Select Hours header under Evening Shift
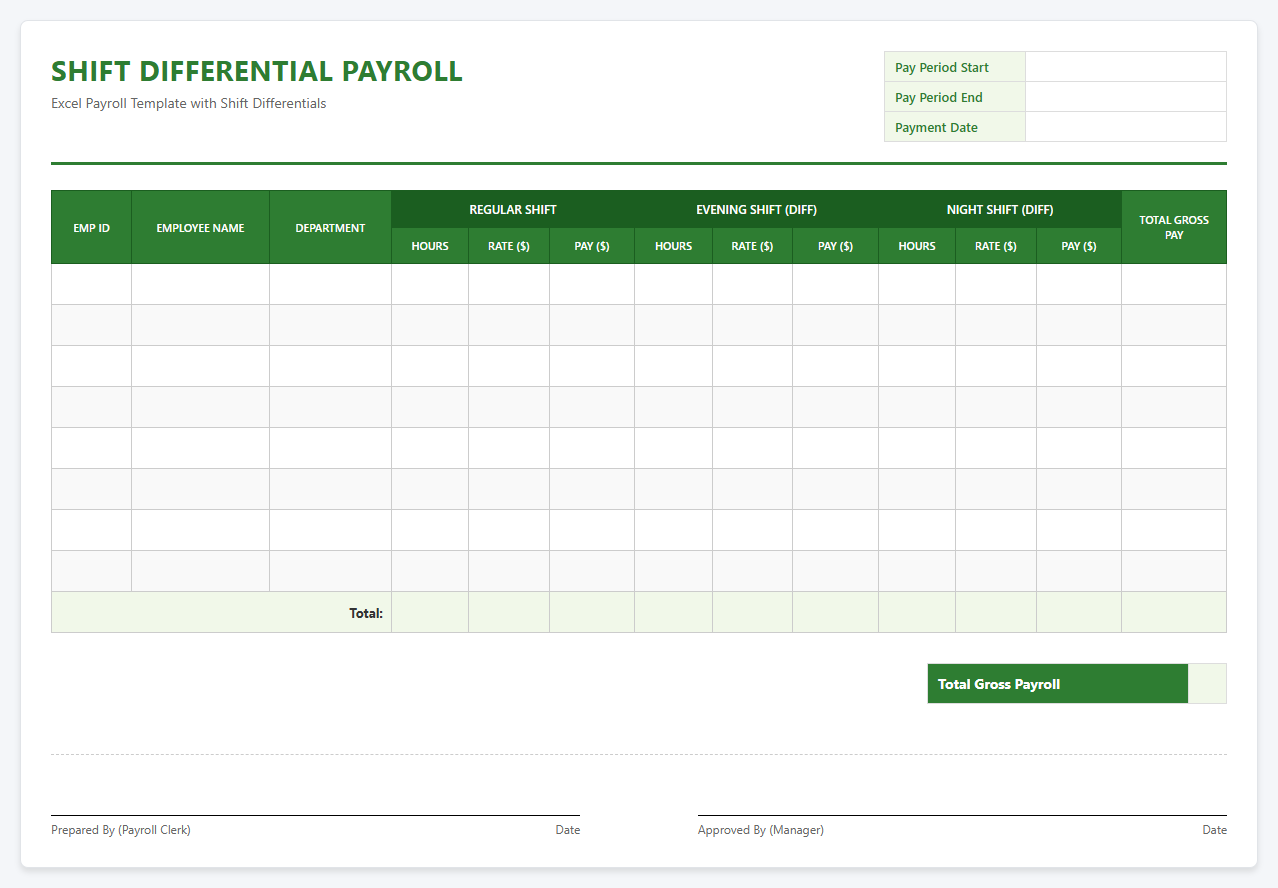1278x888 pixels. 674,246
